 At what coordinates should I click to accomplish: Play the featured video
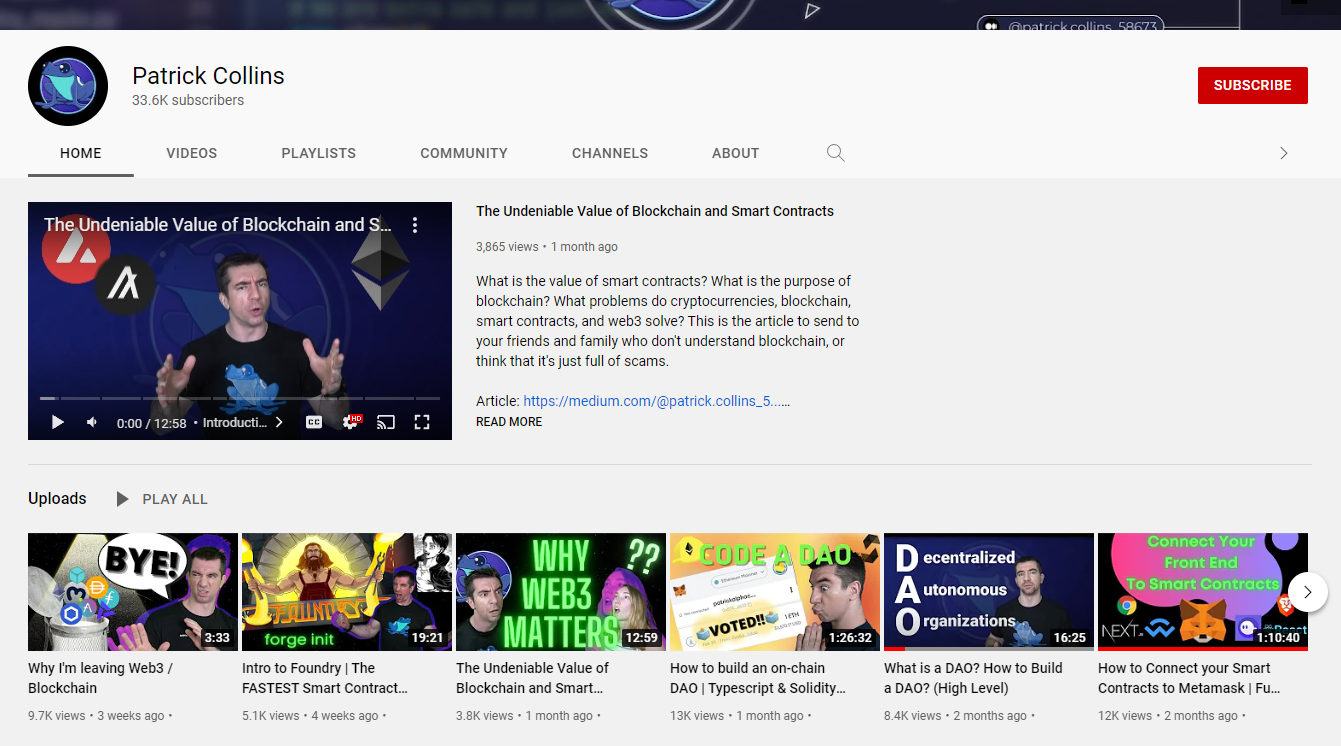(57, 422)
